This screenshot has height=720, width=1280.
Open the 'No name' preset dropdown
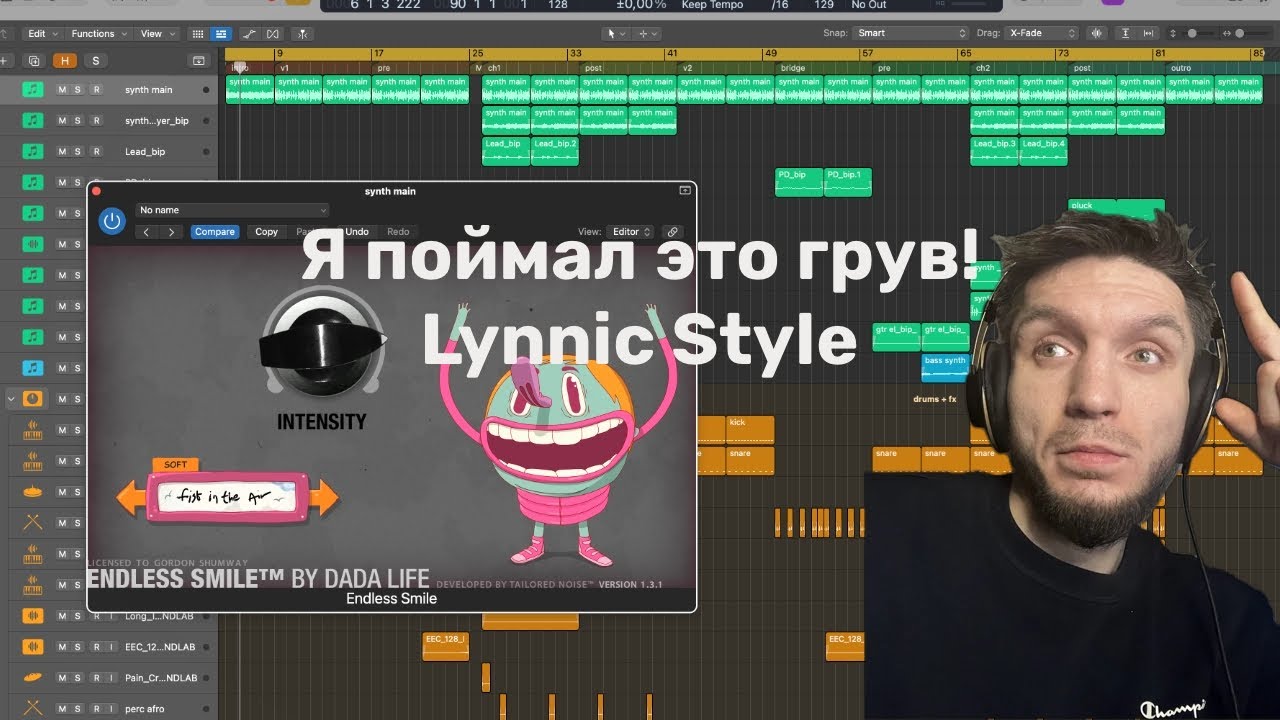coord(232,210)
